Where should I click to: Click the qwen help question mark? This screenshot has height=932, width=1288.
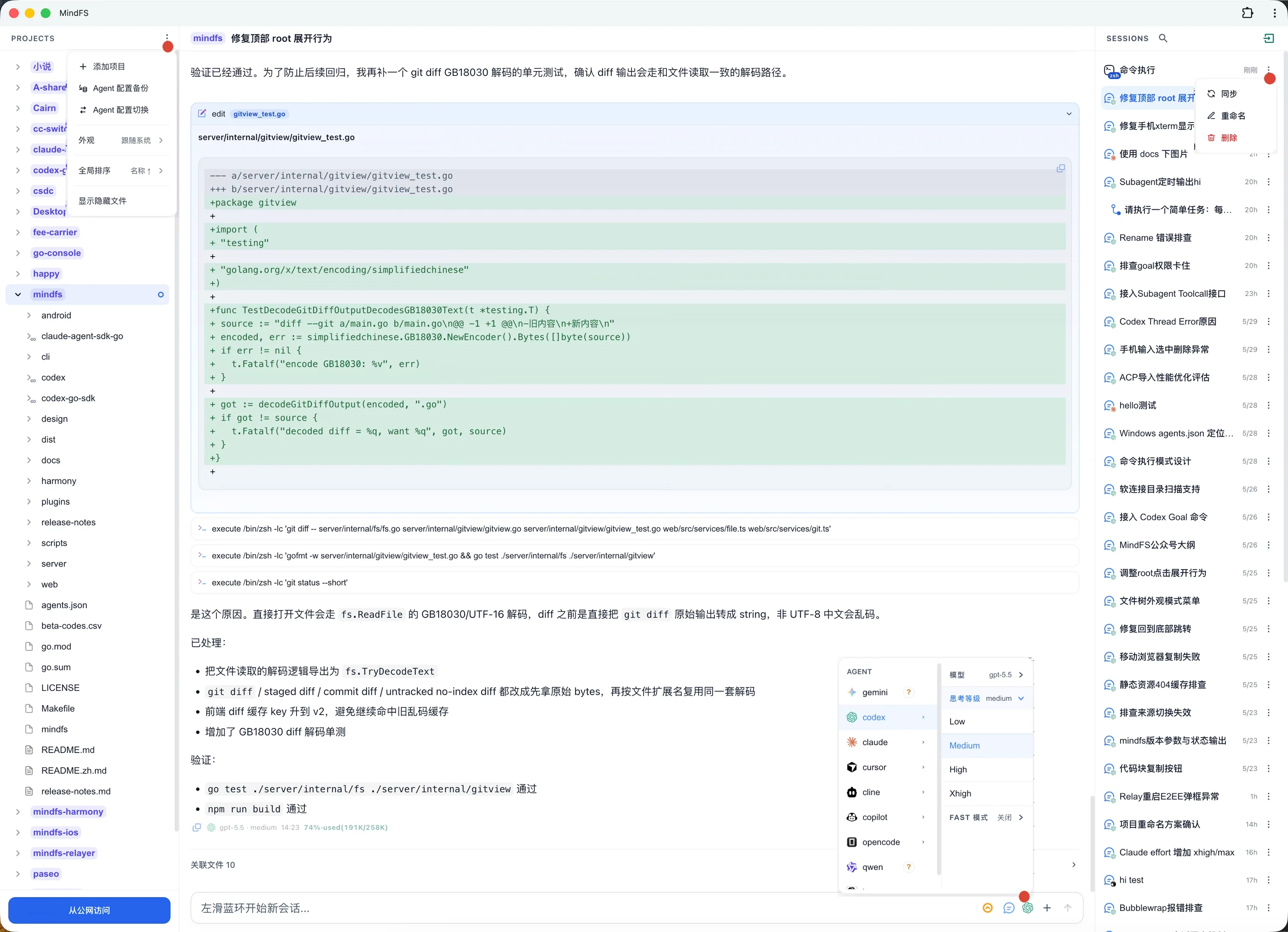pos(909,867)
